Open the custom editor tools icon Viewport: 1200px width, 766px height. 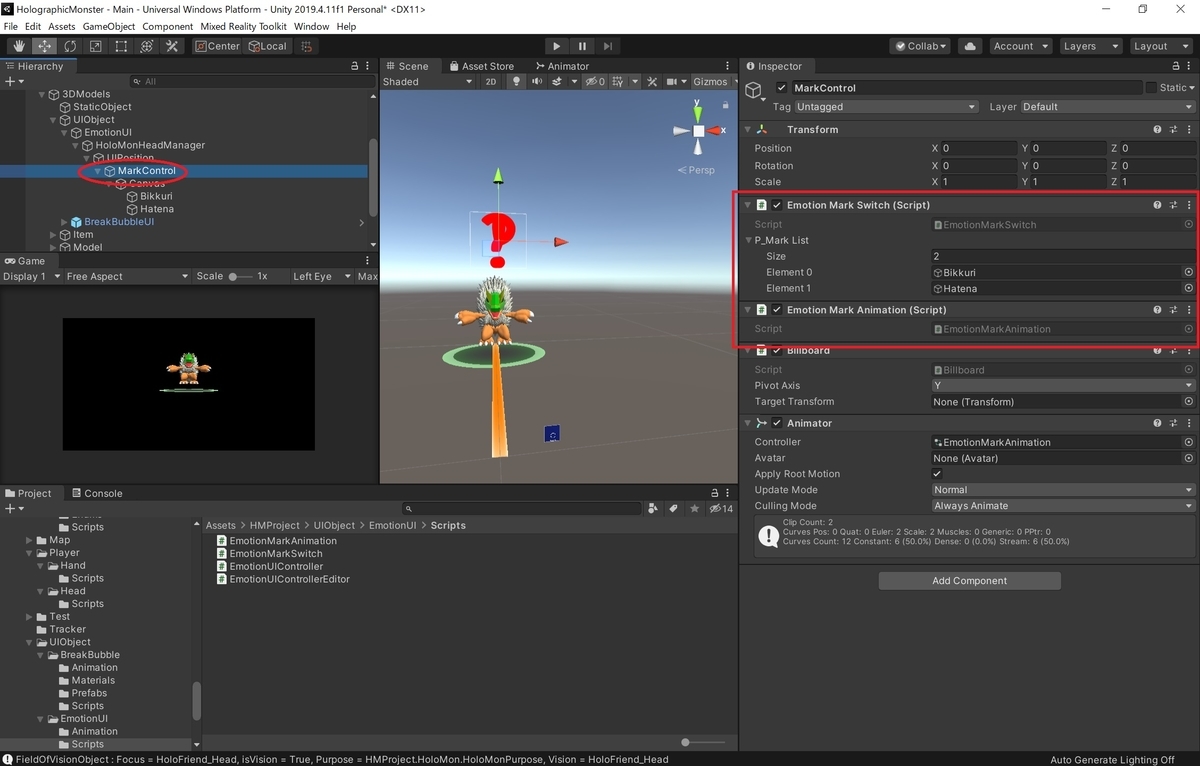pos(172,46)
